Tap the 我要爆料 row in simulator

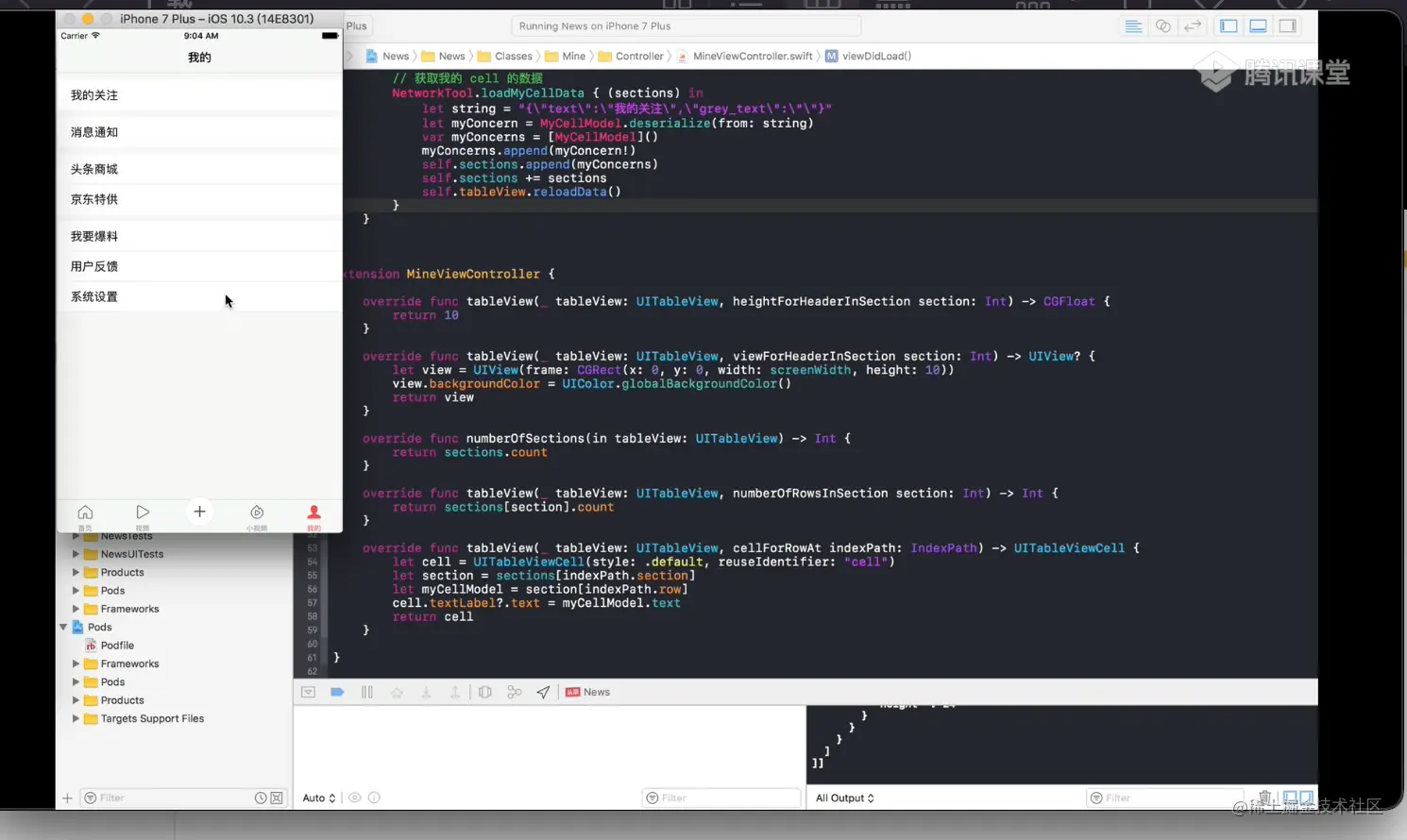pyautogui.click(x=199, y=236)
